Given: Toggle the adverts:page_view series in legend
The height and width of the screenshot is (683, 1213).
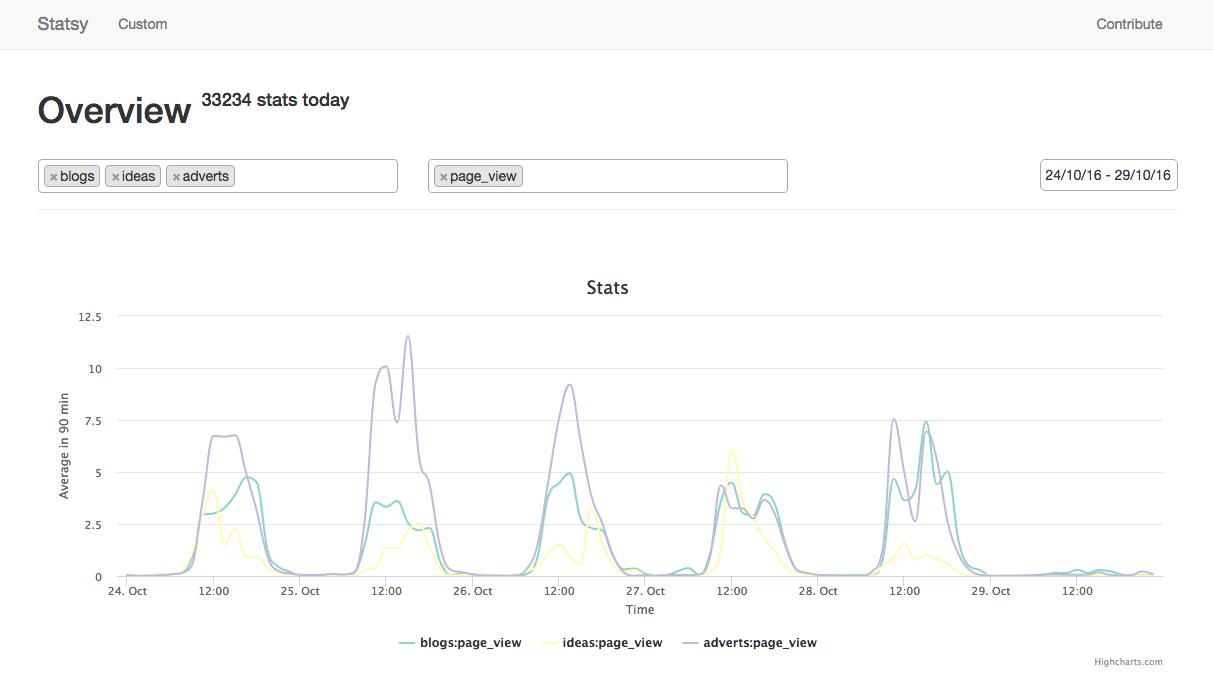Looking at the screenshot, I should (x=759, y=643).
